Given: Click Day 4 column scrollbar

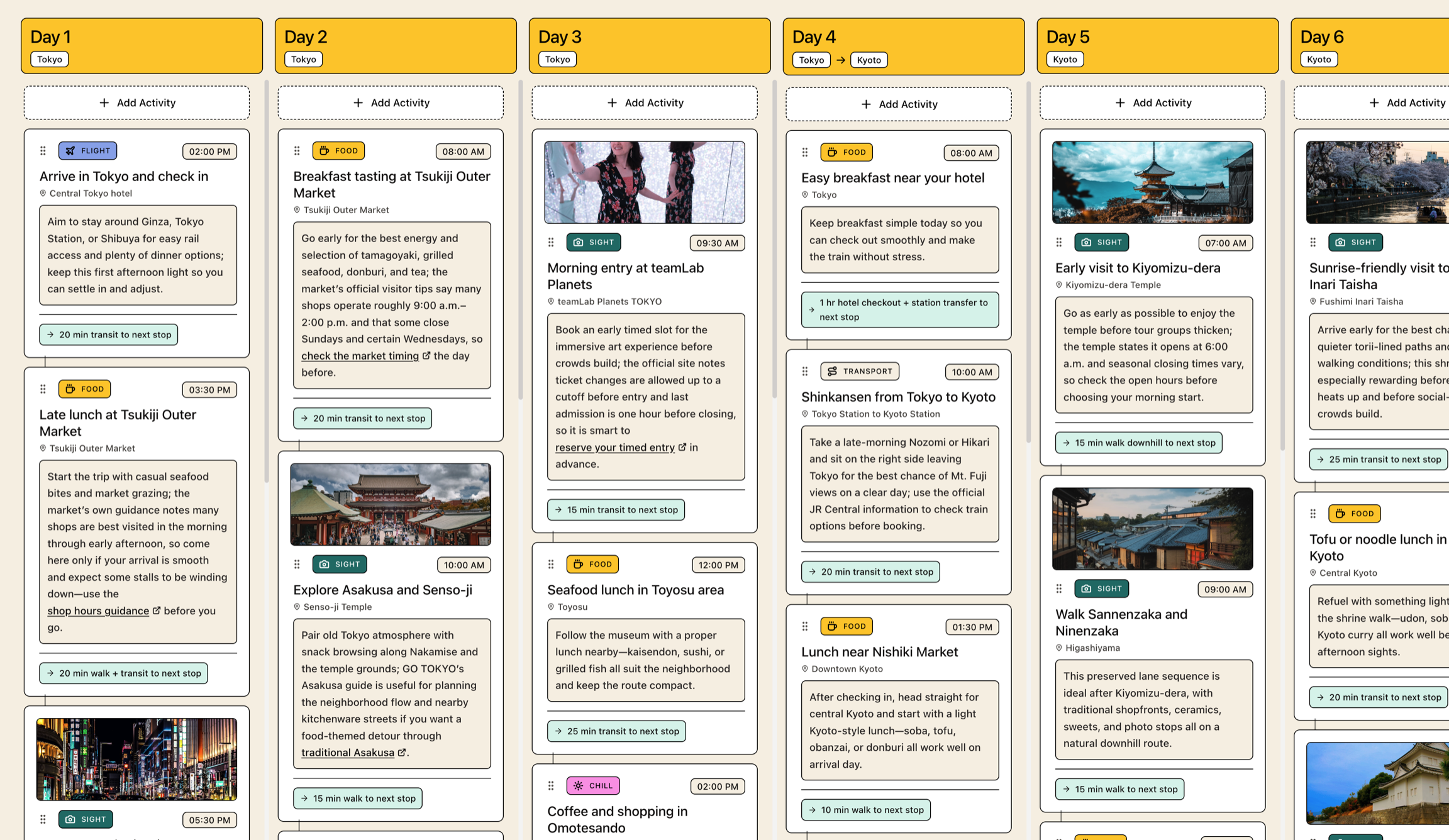Looking at the screenshot, I should click(x=1029, y=262).
